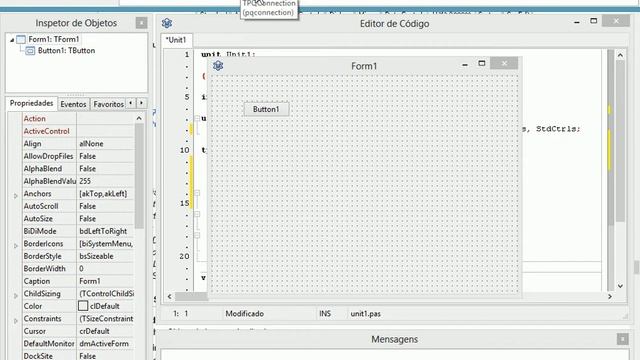640x360 pixels.
Task: Open the *Unit1 editor tab
Action: pyautogui.click(x=176, y=40)
